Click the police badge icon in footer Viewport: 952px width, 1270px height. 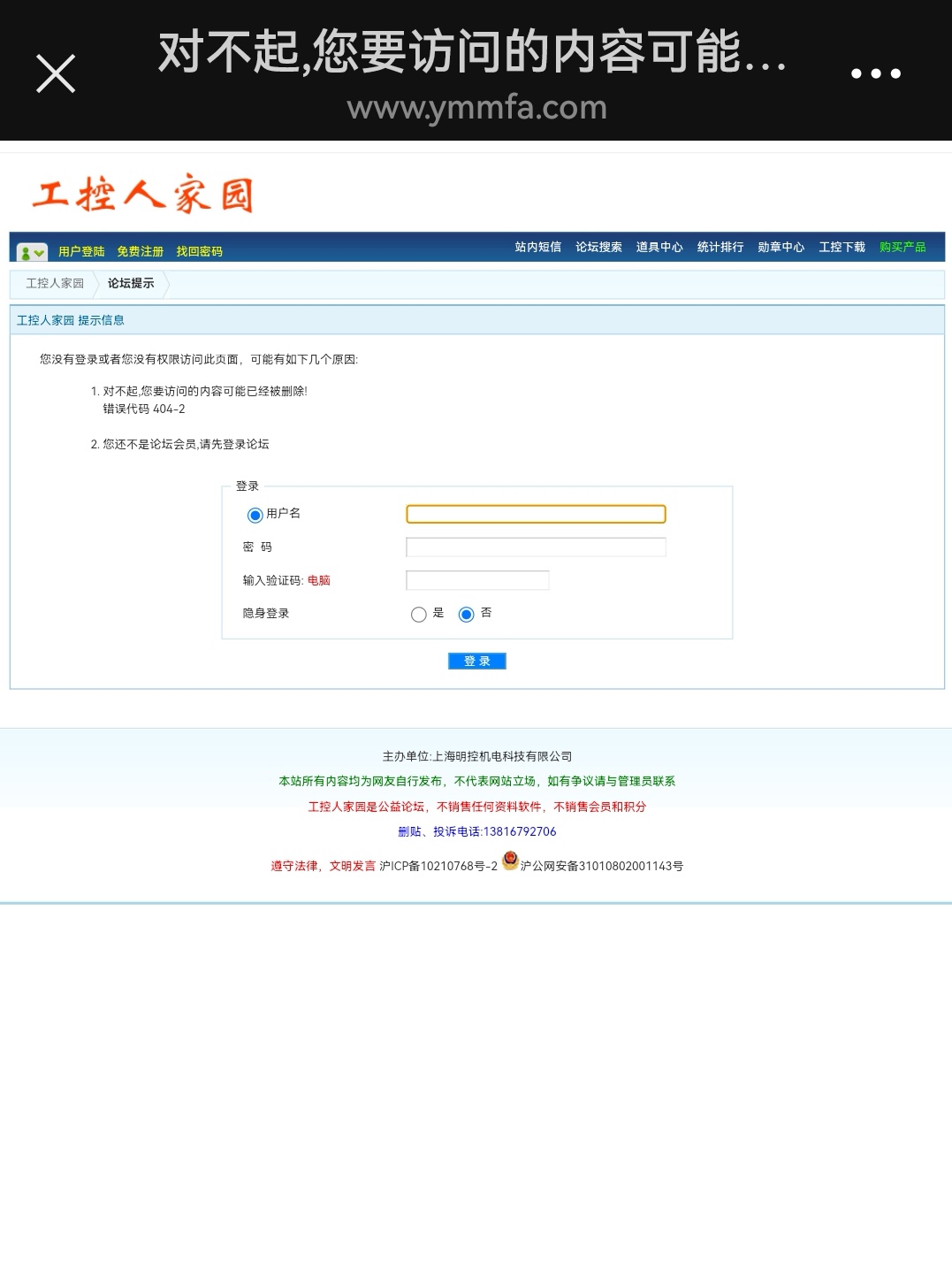510,861
